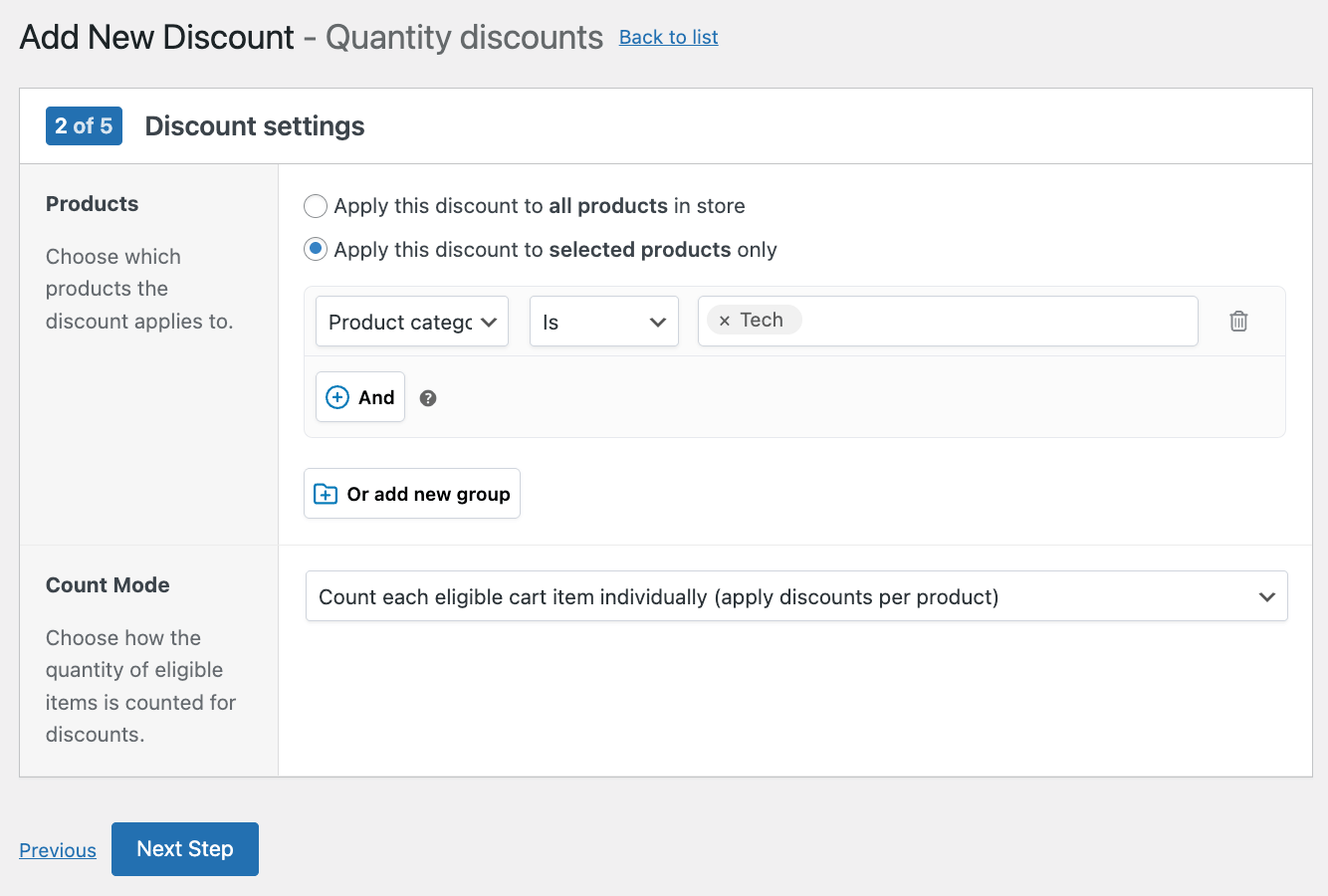Click the And button to add a condition
The height and width of the screenshot is (896, 1328).
click(359, 396)
